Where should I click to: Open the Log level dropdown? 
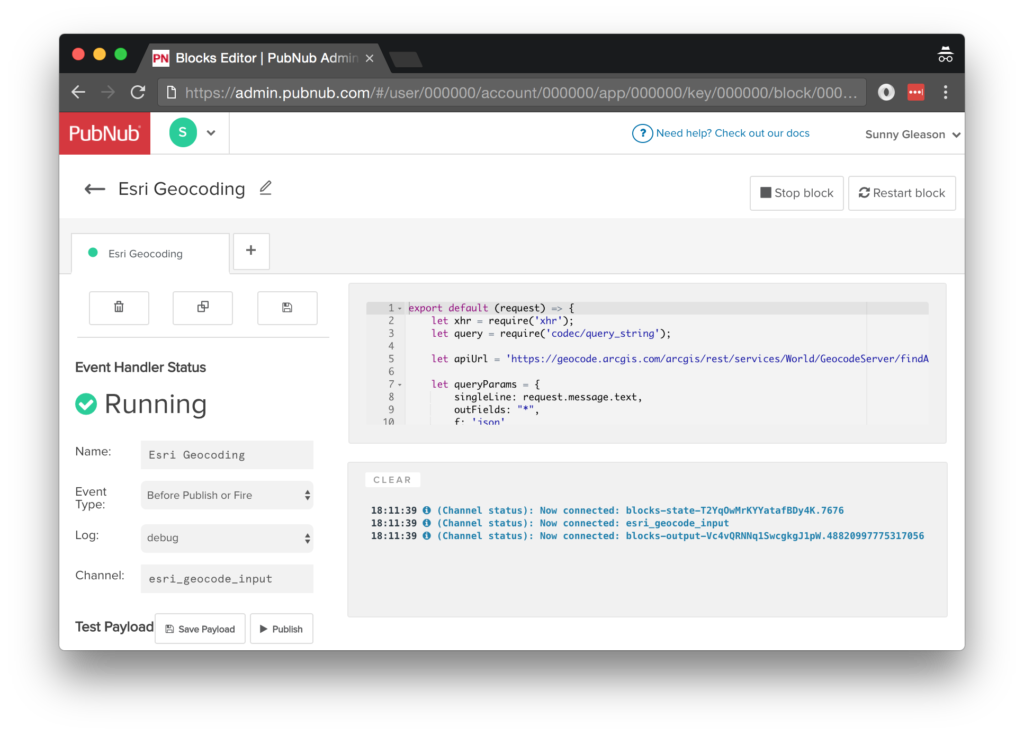226,537
